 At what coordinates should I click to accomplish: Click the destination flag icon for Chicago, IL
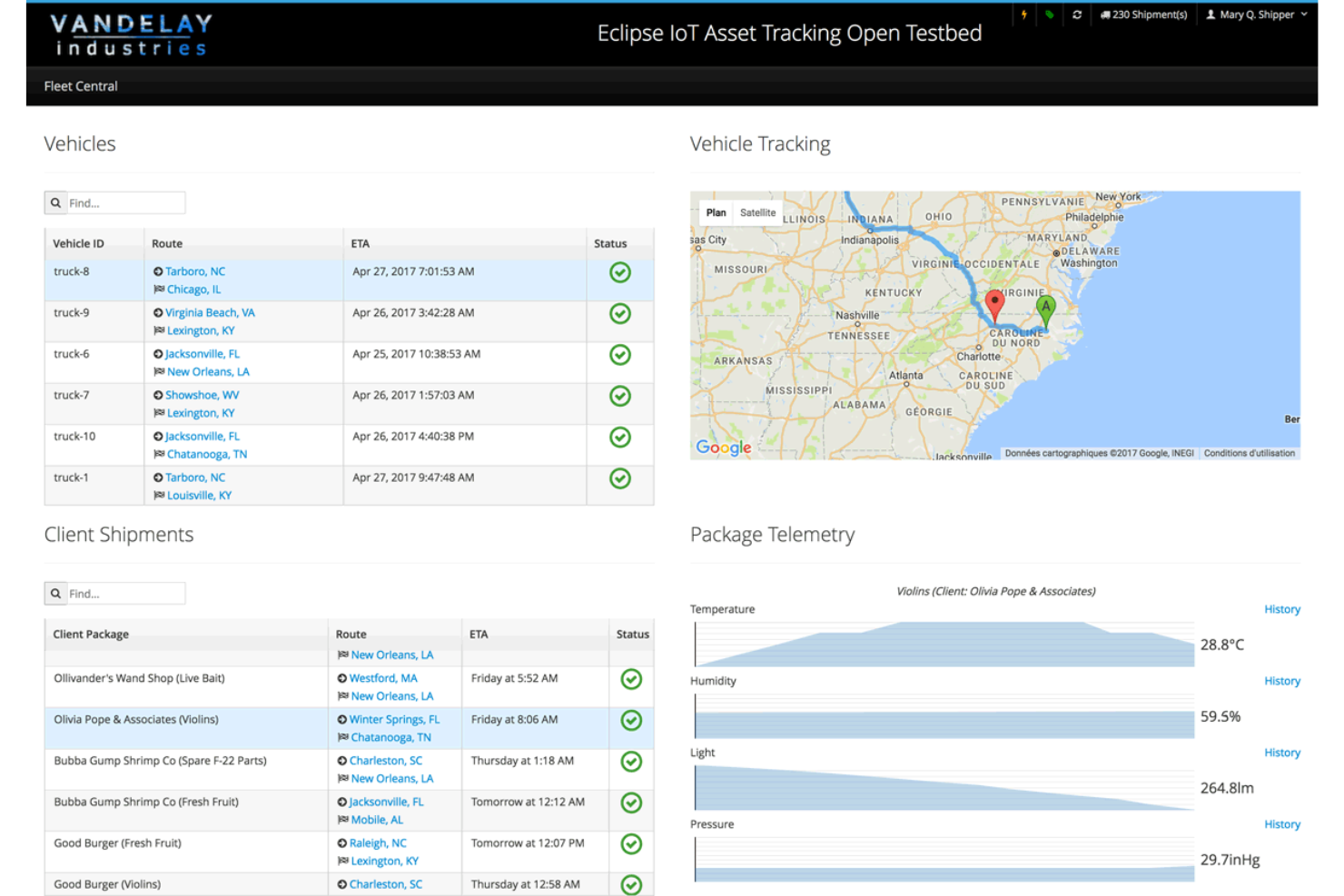[159, 289]
